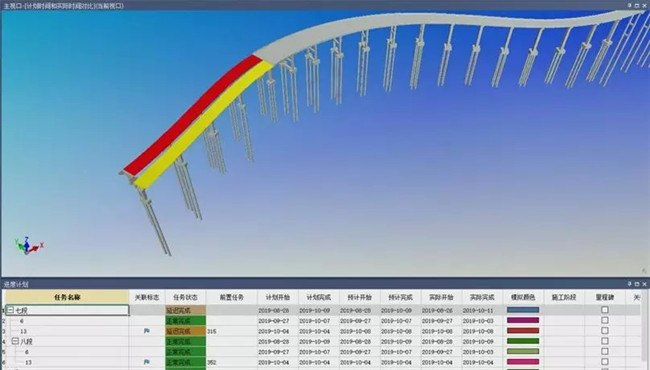
Task: Click the 预计开始 column header
Action: click(359, 297)
